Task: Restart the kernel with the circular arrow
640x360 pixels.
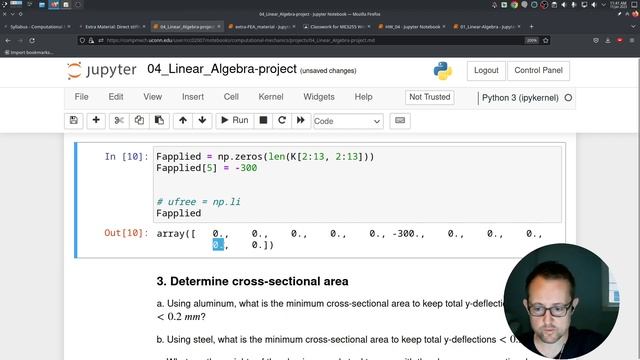Action: point(282,120)
